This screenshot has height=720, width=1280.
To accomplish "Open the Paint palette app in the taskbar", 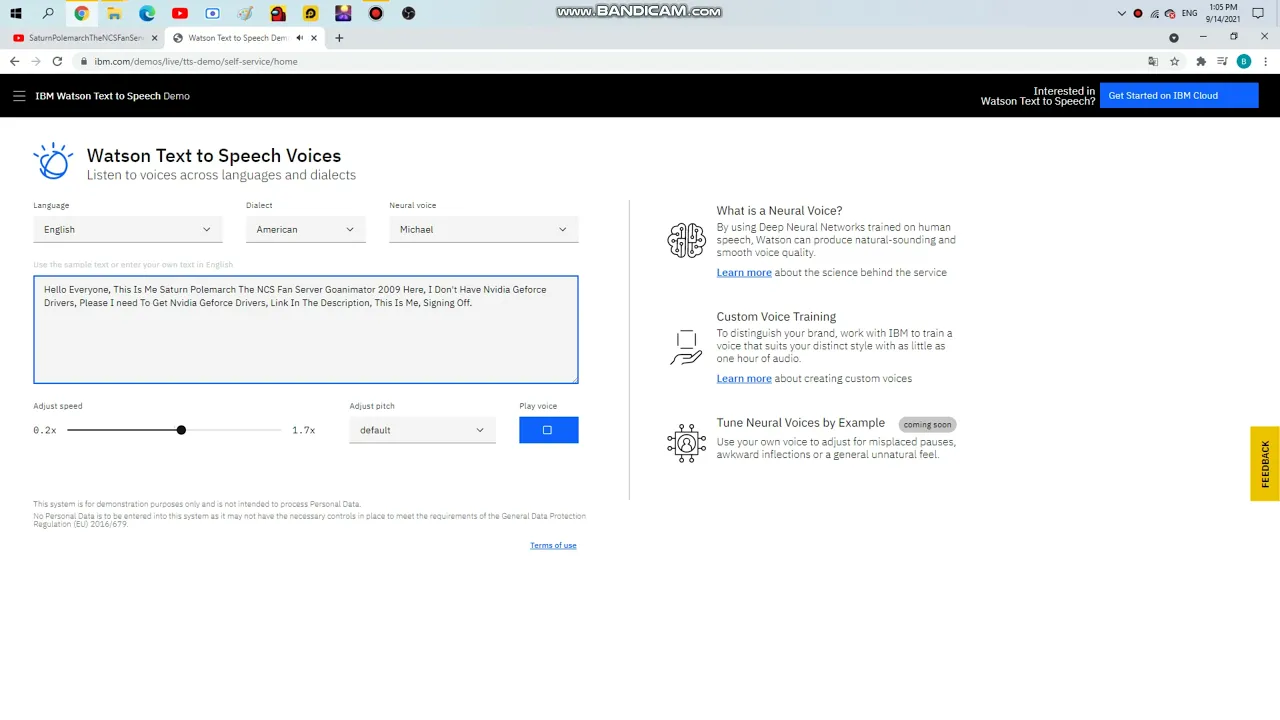I will [x=245, y=13].
